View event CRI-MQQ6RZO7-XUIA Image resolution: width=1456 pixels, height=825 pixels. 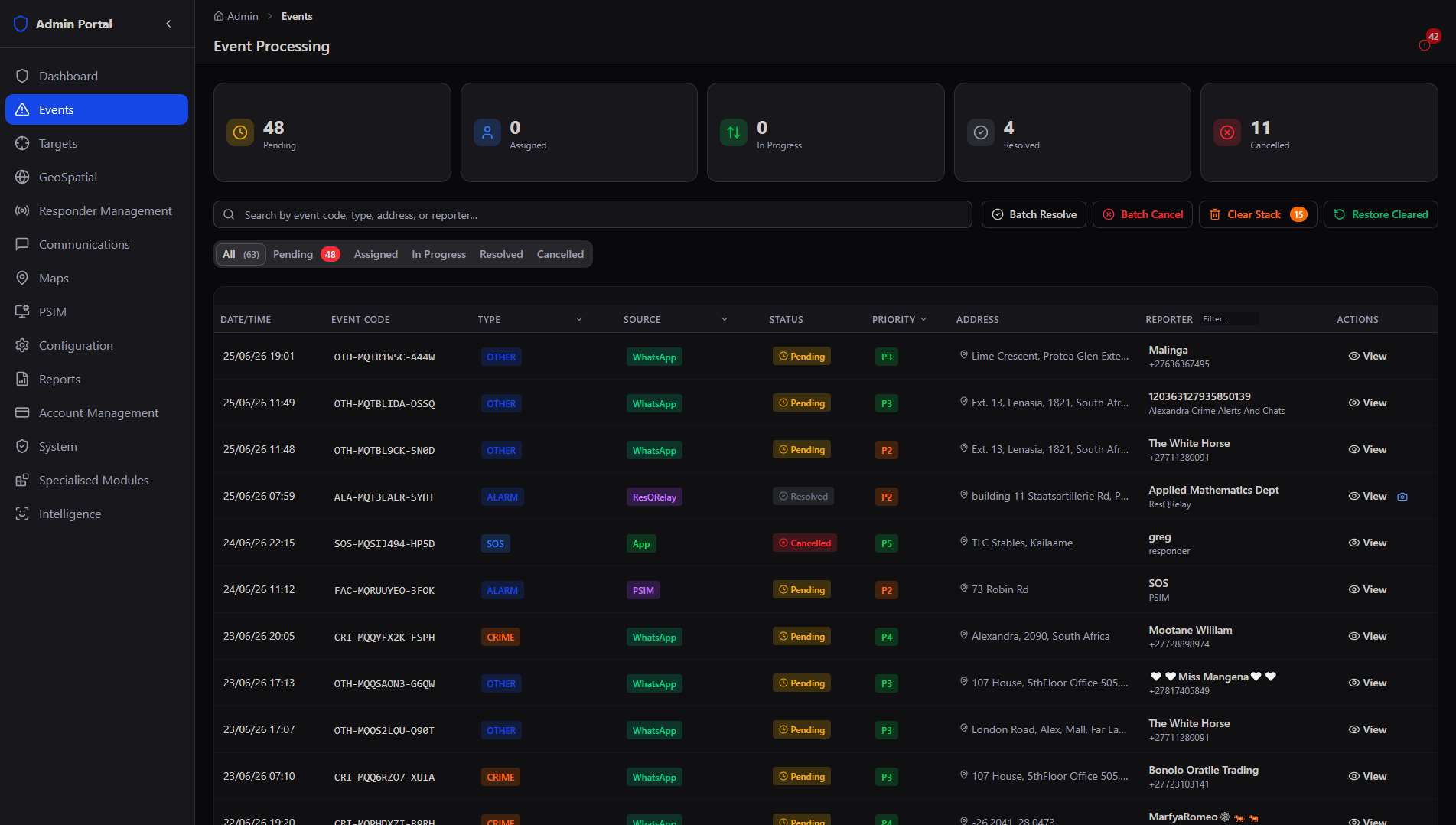(x=1367, y=776)
